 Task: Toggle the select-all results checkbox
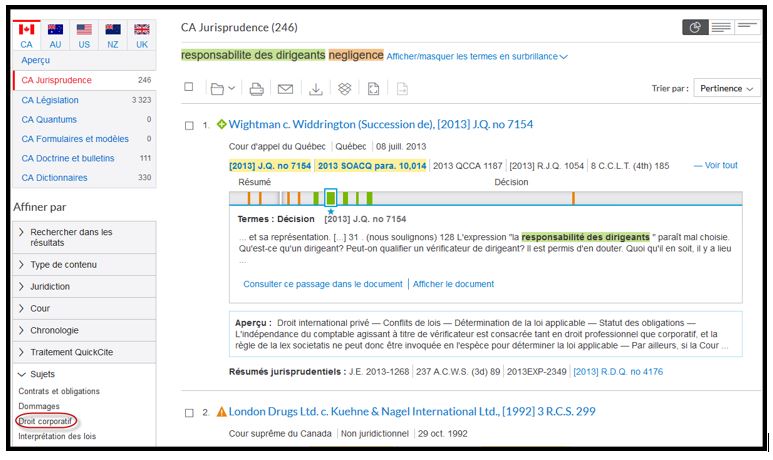188,87
